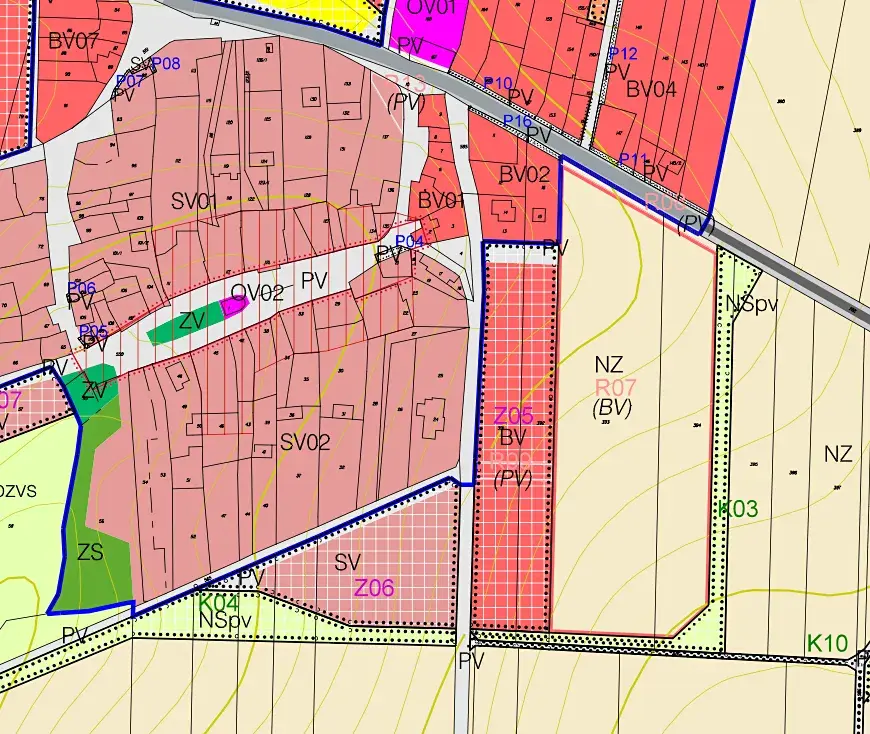870x734 pixels.
Task: Click the pink Z06 label
Action: tap(374, 588)
